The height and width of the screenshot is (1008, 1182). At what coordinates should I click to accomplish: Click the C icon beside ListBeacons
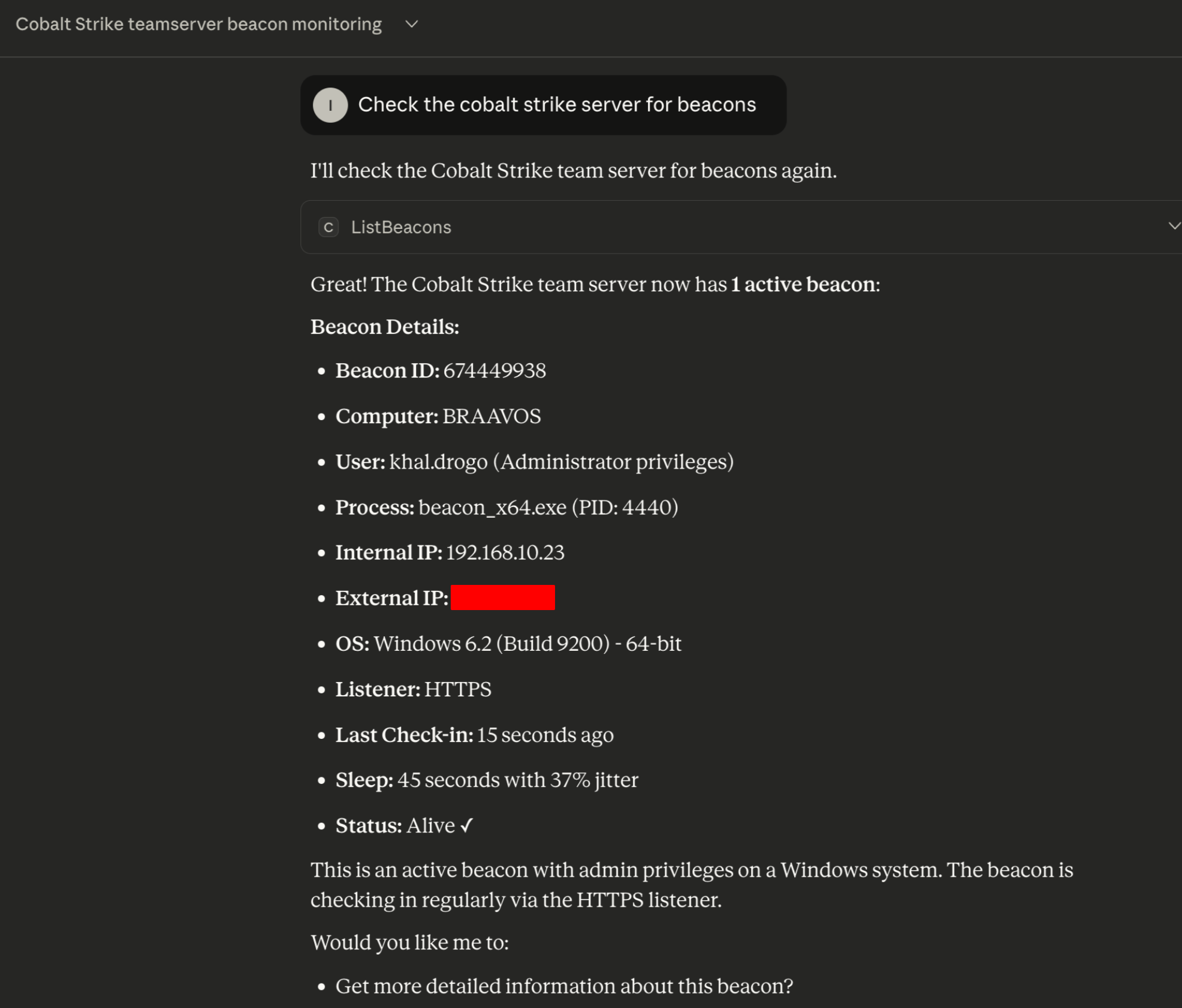click(x=328, y=227)
